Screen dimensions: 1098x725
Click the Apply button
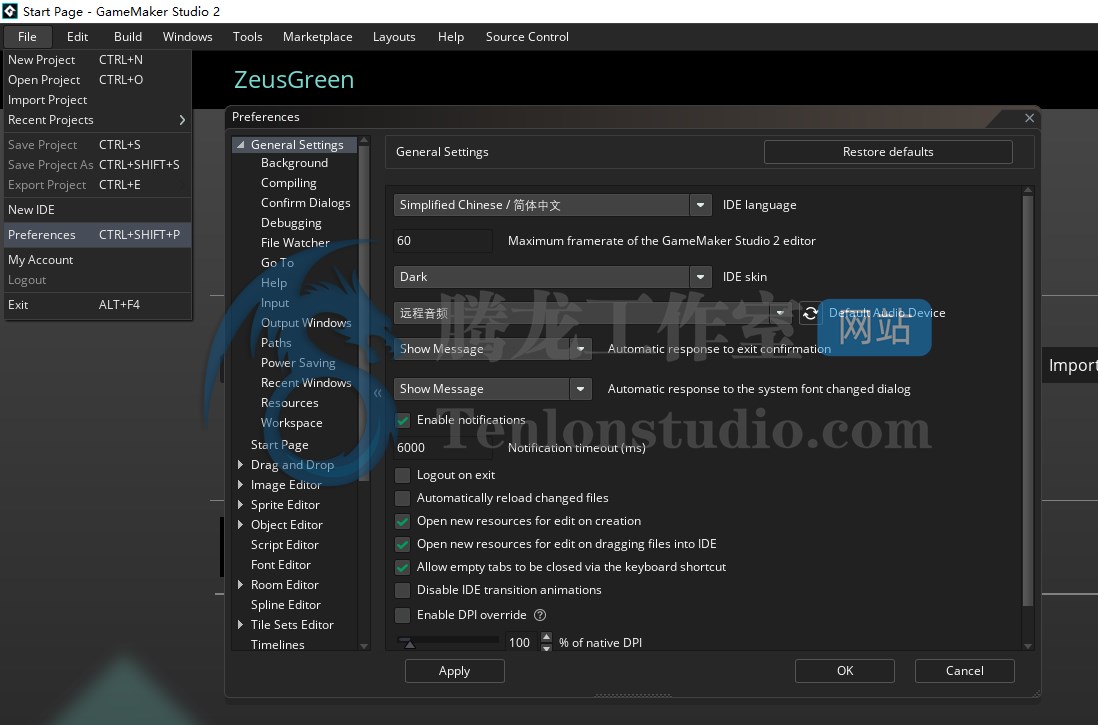coord(454,671)
